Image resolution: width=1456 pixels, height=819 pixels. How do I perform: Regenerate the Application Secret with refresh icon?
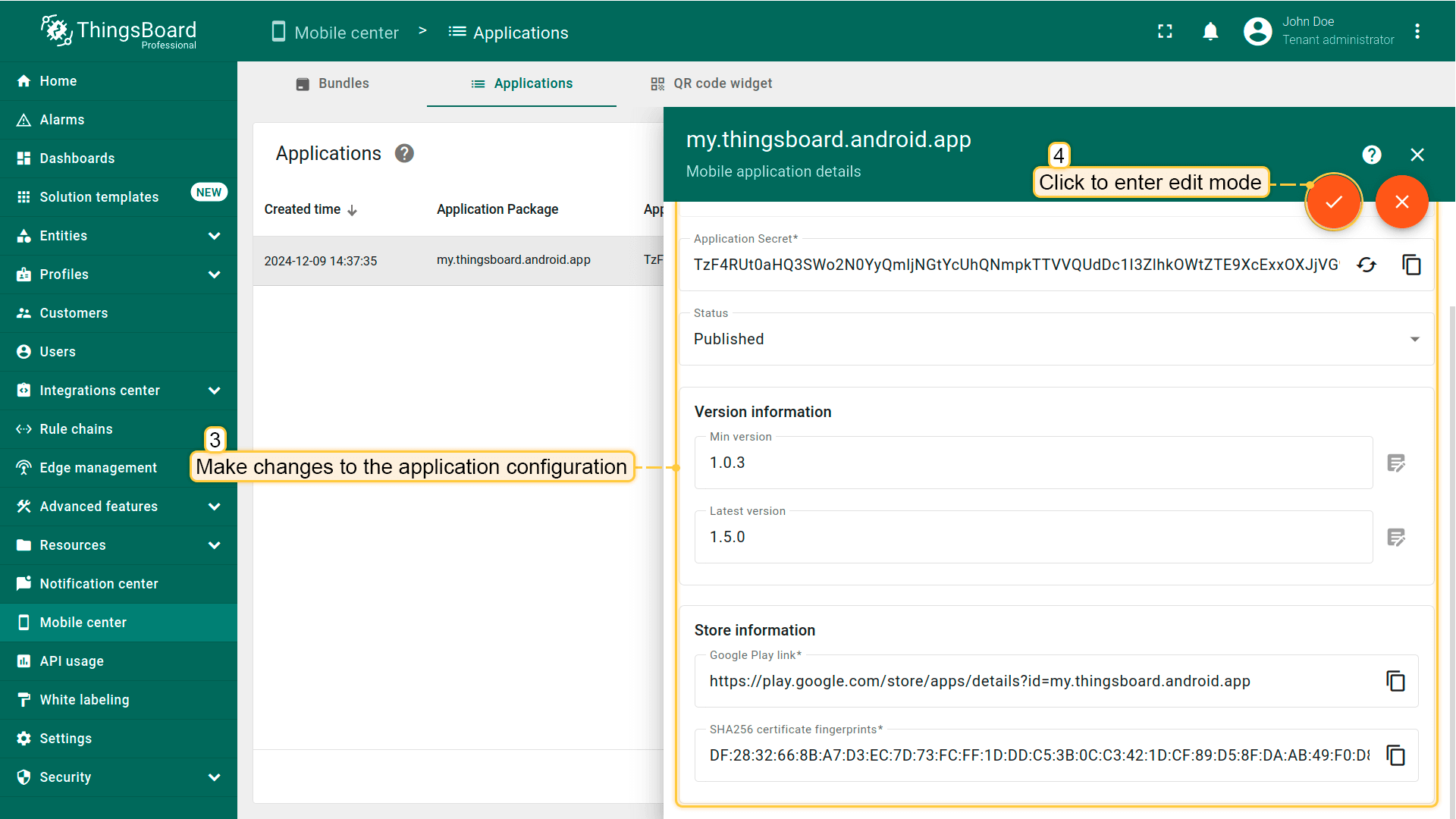(x=1367, y=265)
